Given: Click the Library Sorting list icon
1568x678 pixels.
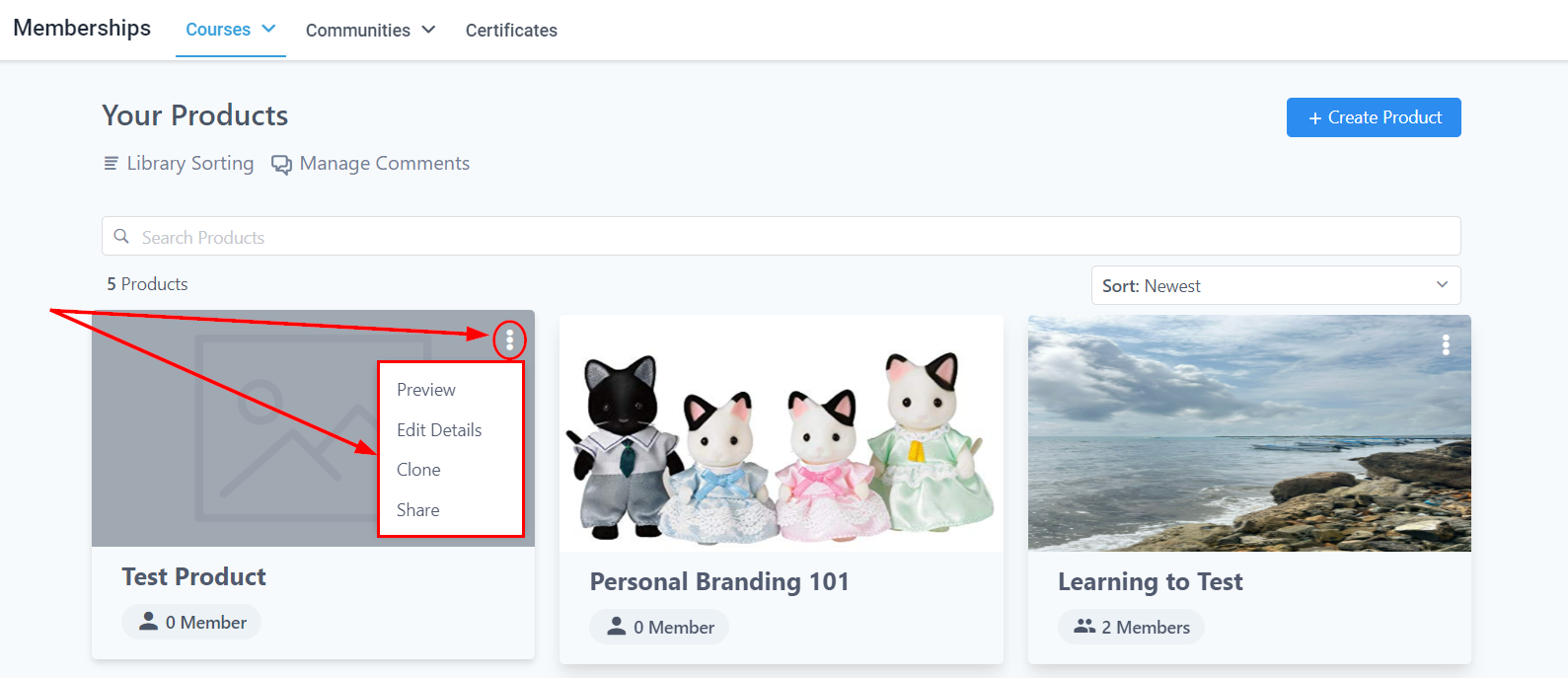Looking at the screenshot, I should (x=112, y=163).
